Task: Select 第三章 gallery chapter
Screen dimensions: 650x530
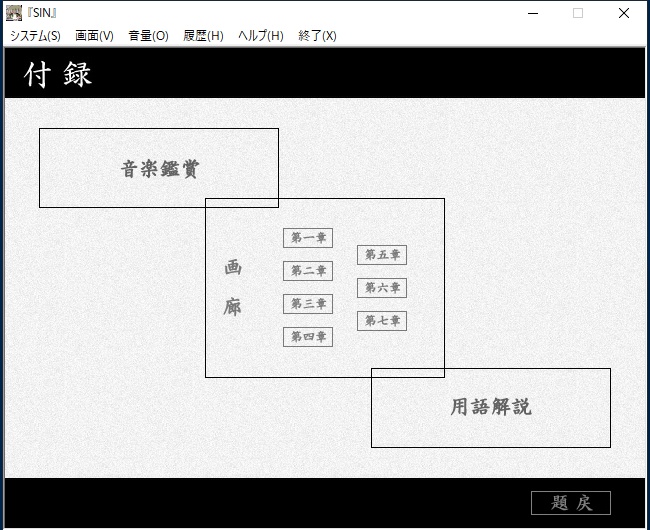Action: coord(308,304)
